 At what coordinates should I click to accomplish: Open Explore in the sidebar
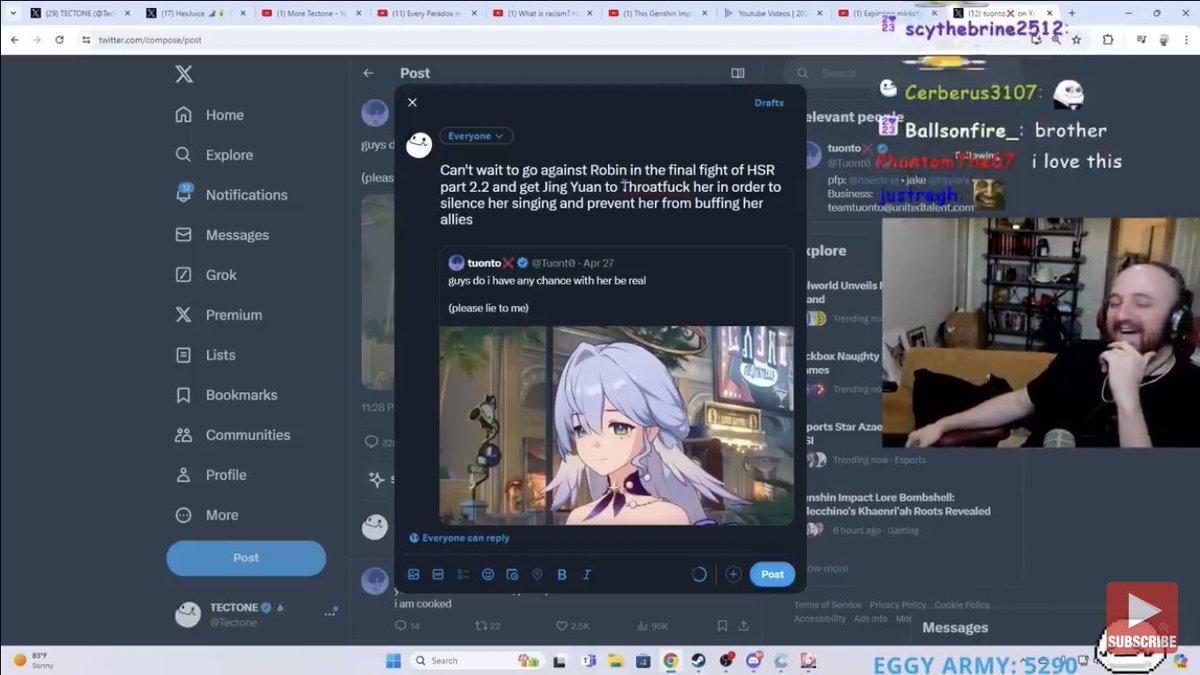click(214, 155)
